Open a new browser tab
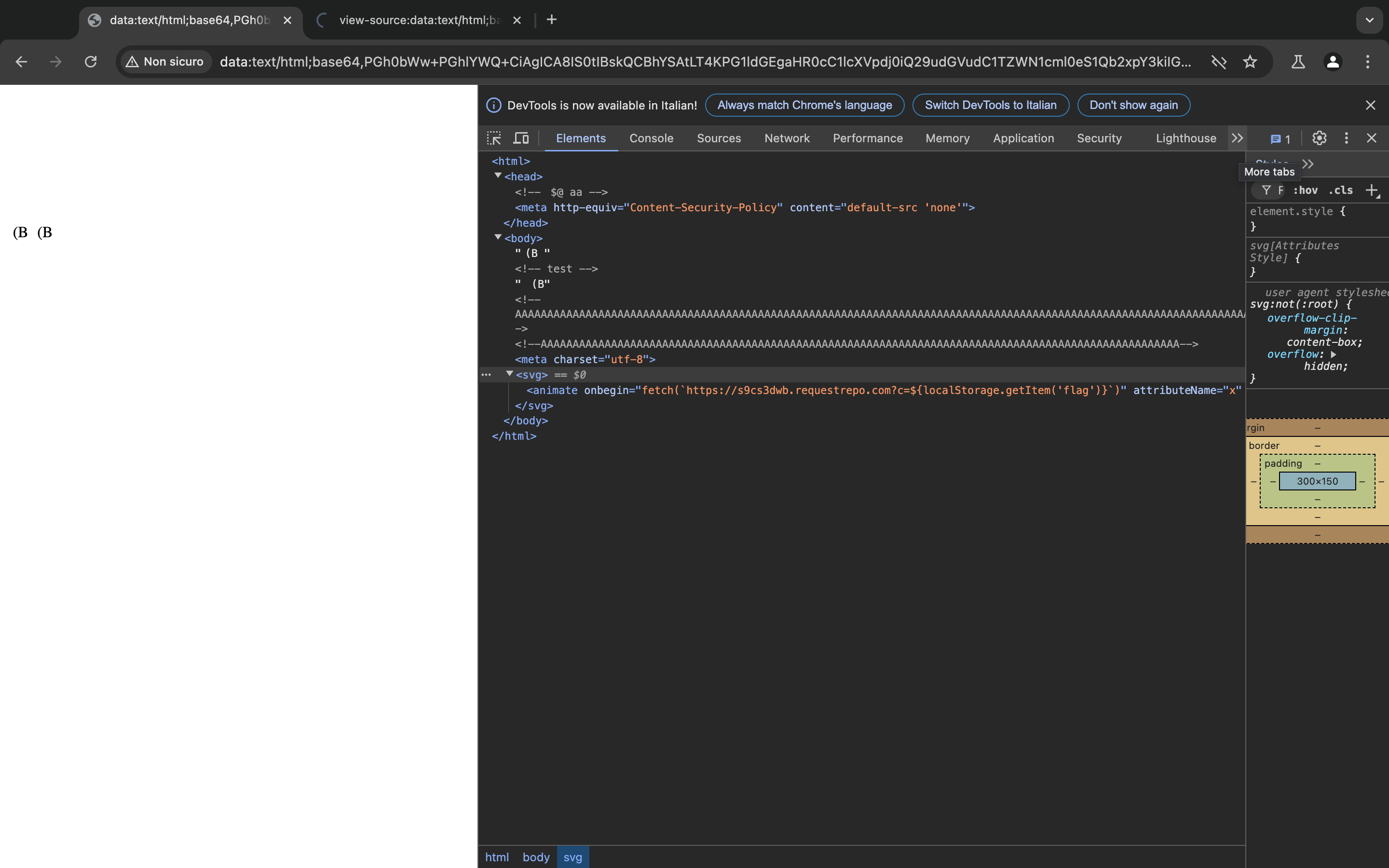 552,19
